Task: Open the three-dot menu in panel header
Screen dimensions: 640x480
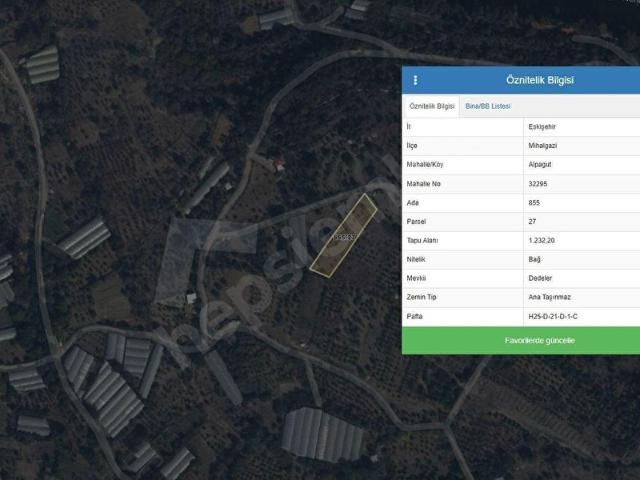Action: point(415,80)
